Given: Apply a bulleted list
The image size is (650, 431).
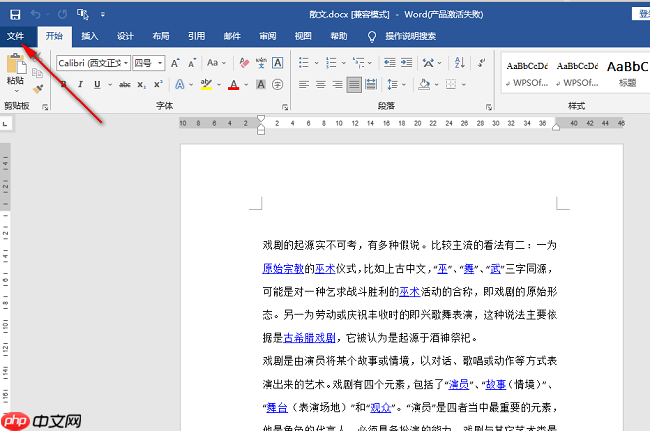Looking at the screenshot, I should (304, 63).
